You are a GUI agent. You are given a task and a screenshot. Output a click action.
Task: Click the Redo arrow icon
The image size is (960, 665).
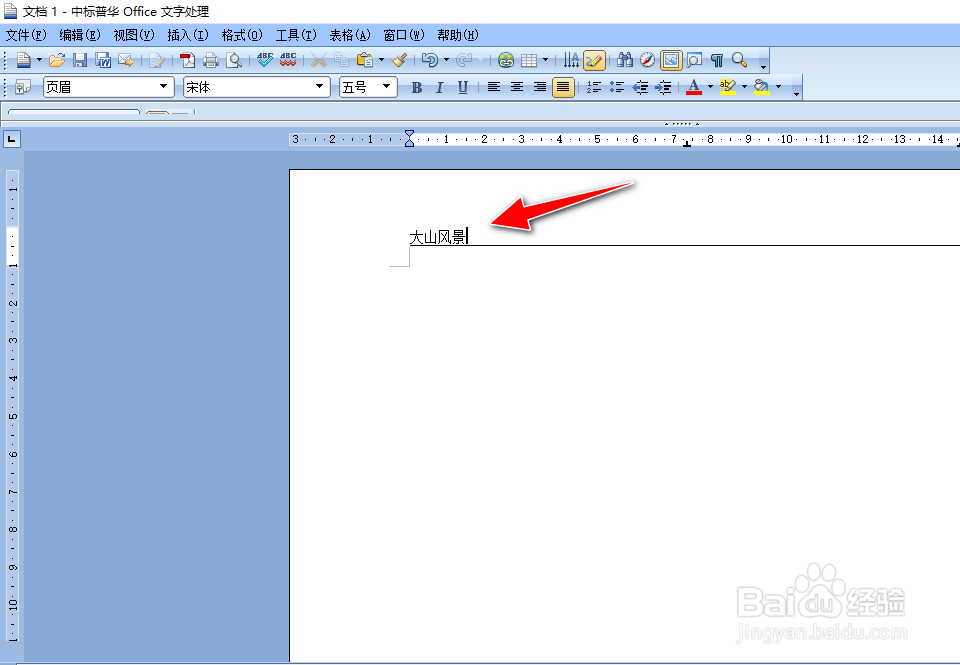pyautogui.click(x=465, y=60)
